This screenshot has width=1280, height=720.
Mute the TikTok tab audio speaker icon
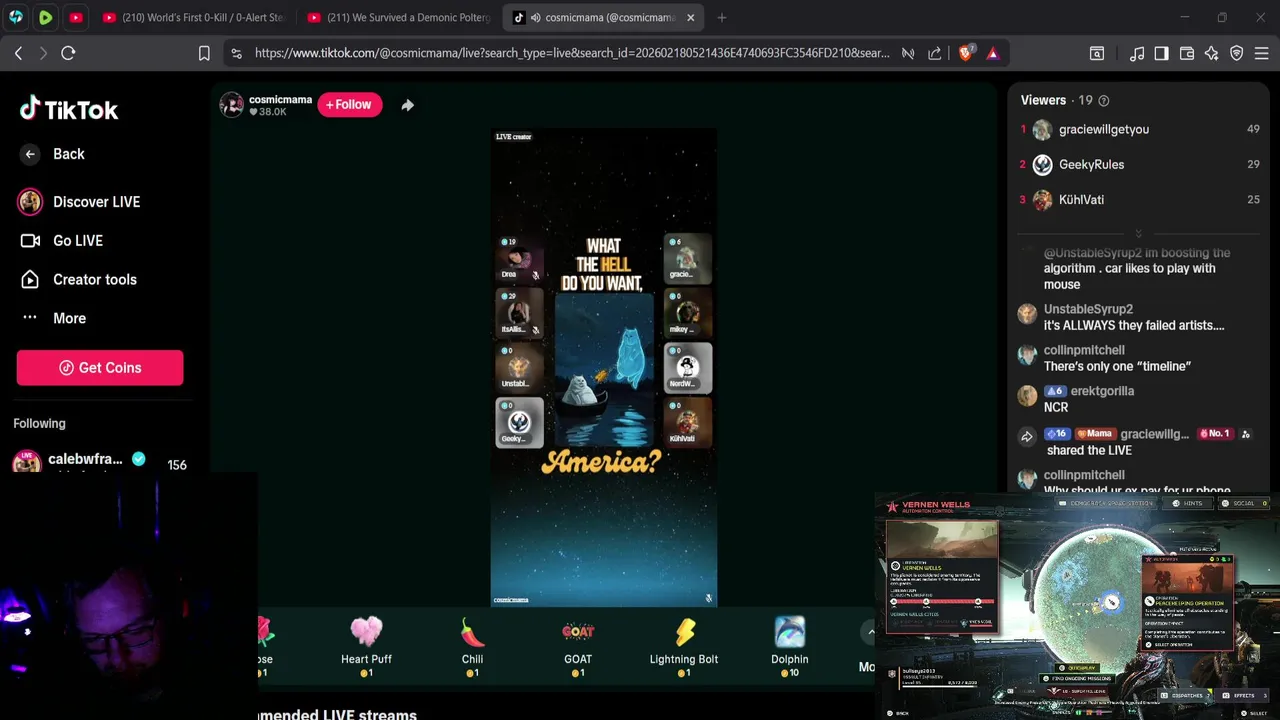coord(536,18)
